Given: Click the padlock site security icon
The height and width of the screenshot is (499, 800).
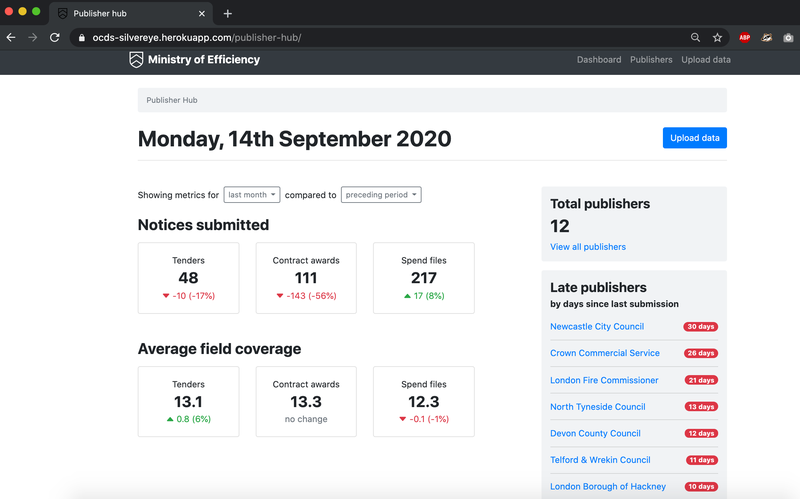Looking at the screenshot, I should pyautogui.click(x=82, y=38).
